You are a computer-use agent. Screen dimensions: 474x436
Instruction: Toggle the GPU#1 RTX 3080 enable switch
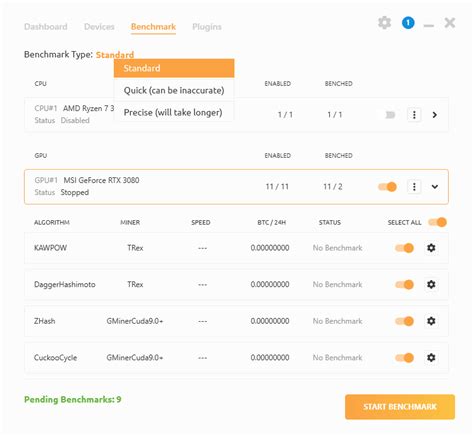pyautogui.click(x=387, y=187)
